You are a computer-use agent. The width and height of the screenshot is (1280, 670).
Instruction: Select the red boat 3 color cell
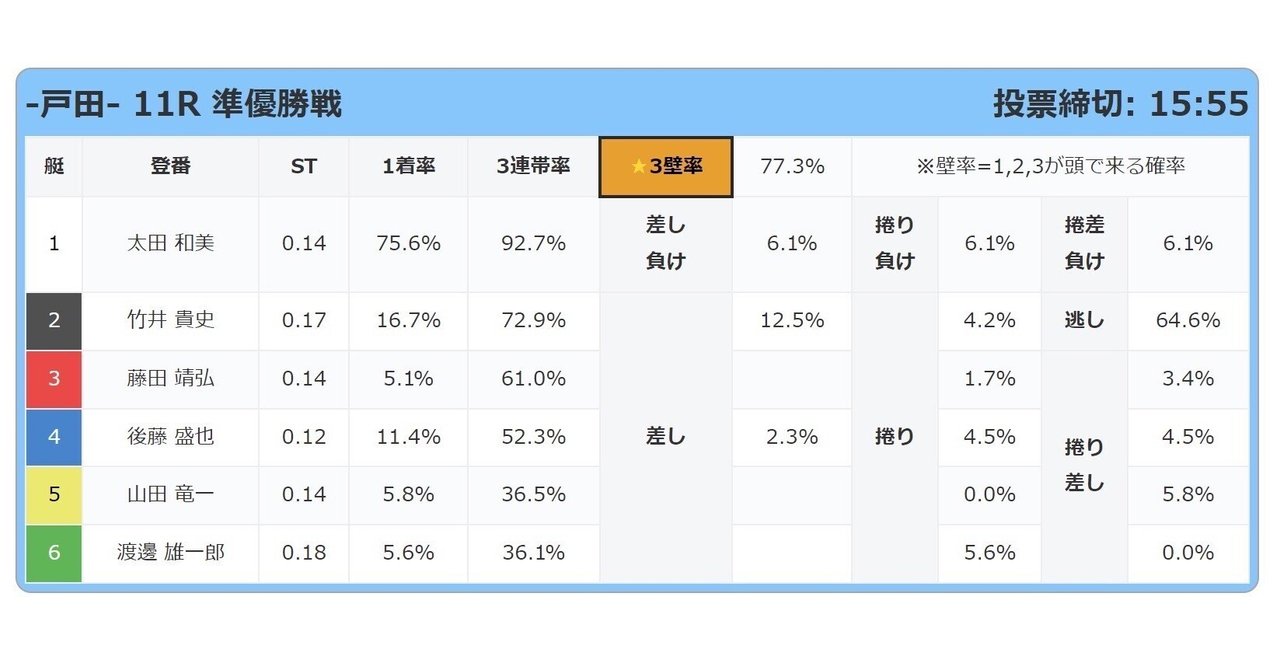(x=54, y=378)
